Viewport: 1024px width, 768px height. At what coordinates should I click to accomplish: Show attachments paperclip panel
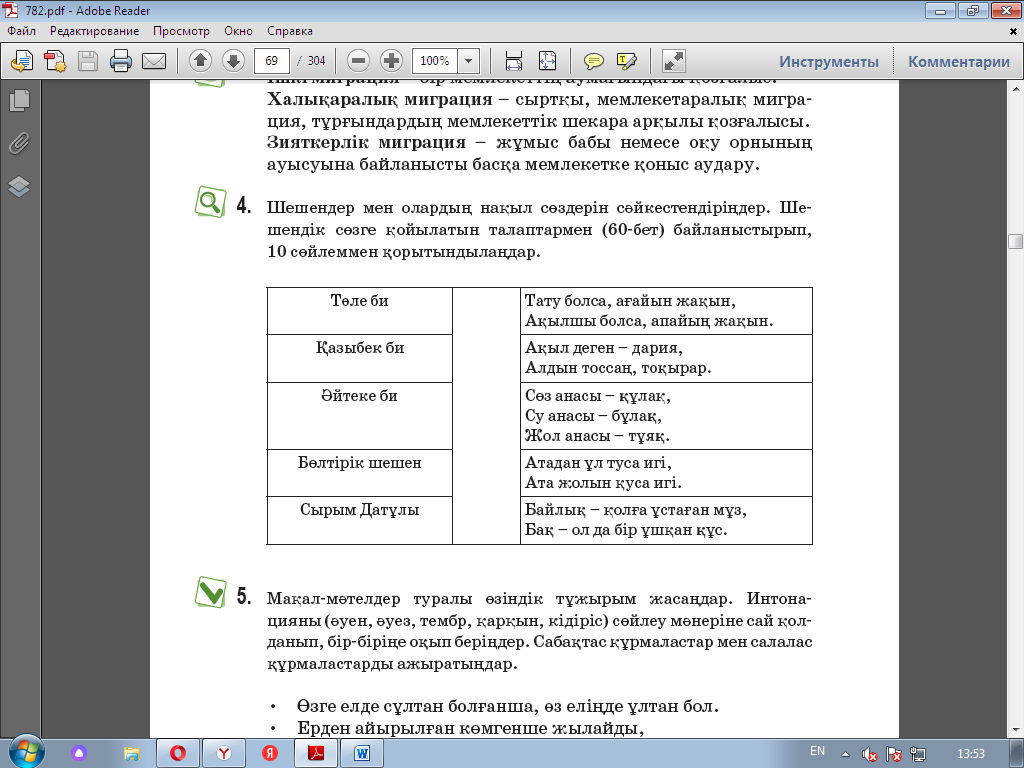point(20,143)
